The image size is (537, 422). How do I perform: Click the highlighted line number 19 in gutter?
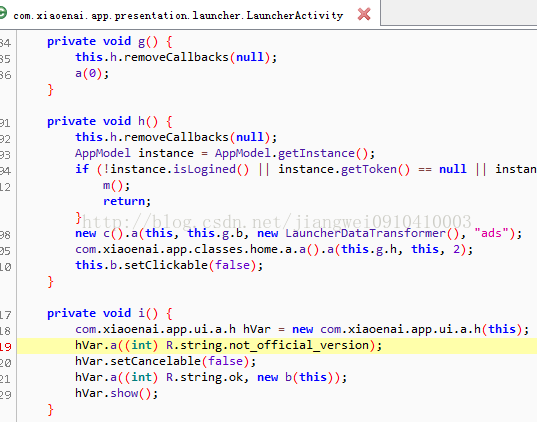5,347
